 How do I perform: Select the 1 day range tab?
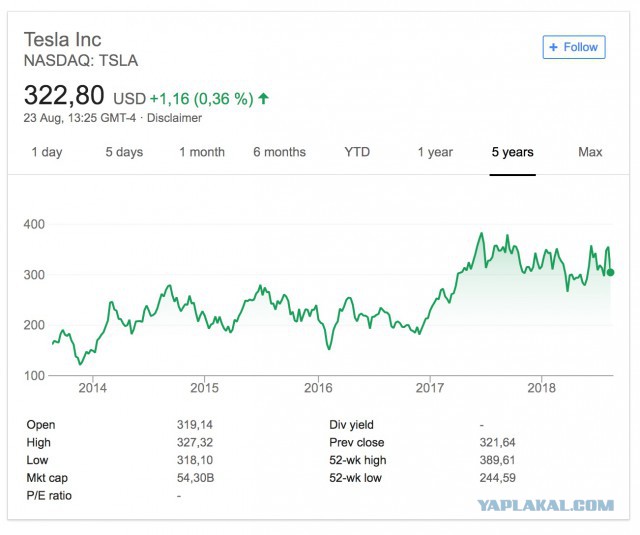47,152
